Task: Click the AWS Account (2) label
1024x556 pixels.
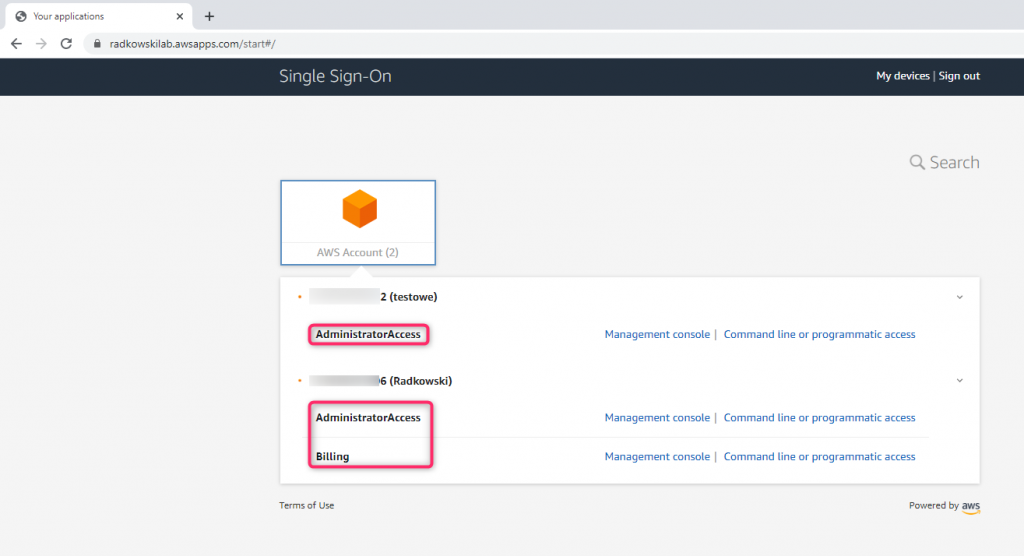Action: tap(357, 252)
